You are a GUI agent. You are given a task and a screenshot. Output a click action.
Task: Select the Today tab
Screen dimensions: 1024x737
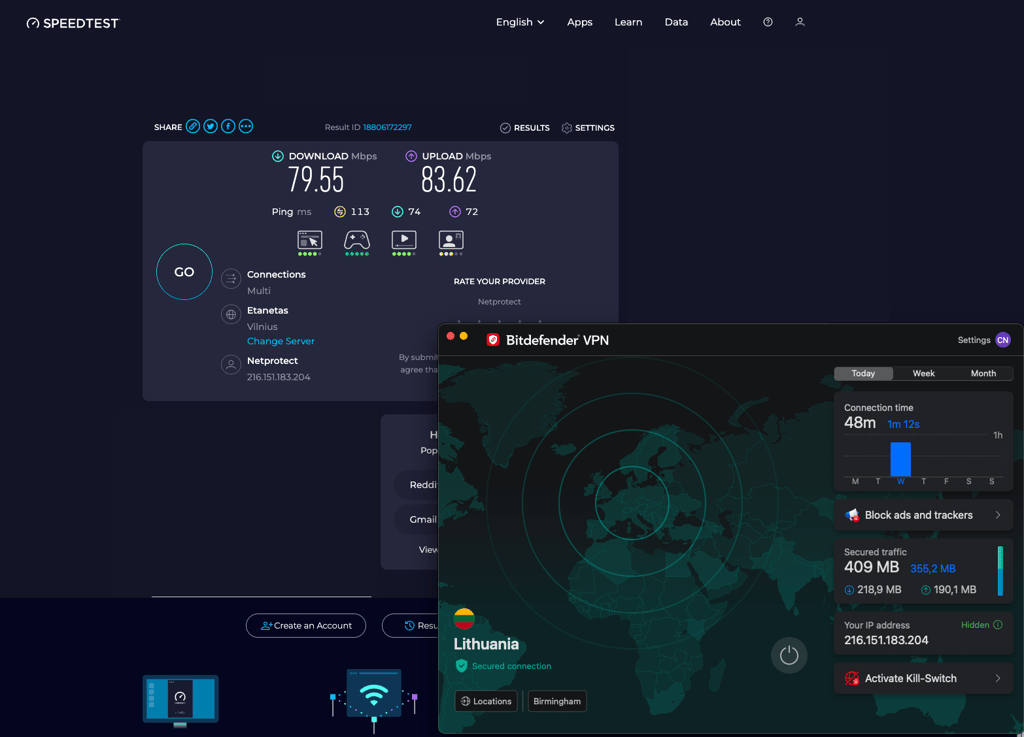click(x=863, y=373)
